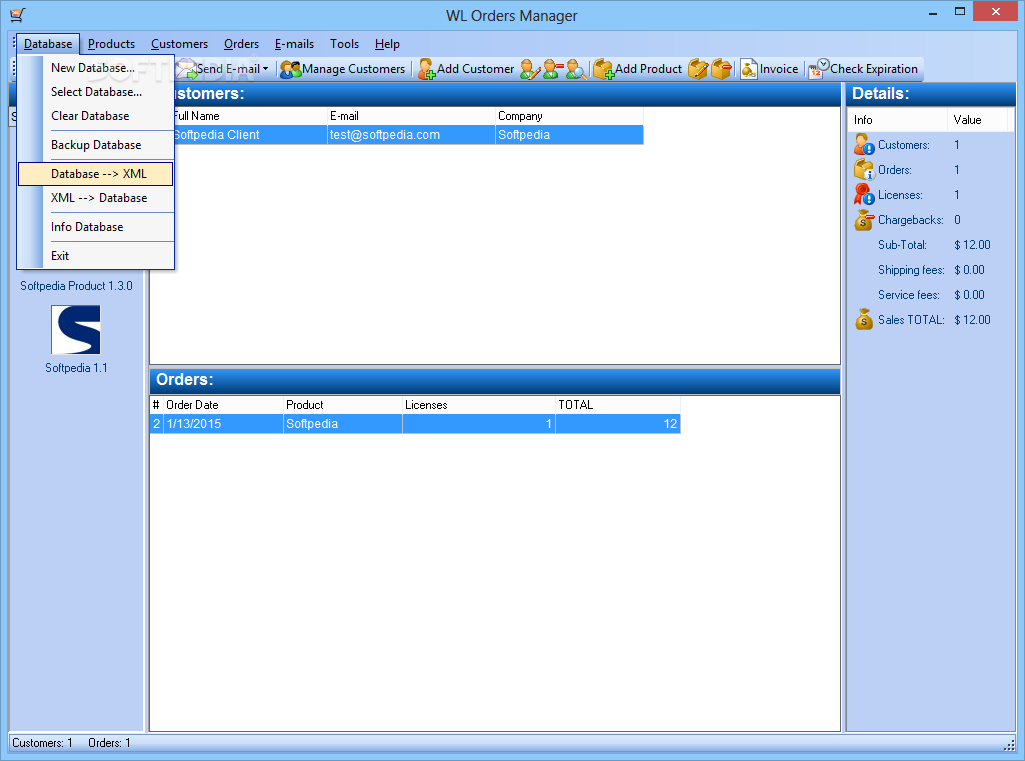The image size is (1025, 761).
Task: Sort customers by Company column header
Action: coord(569,116)
